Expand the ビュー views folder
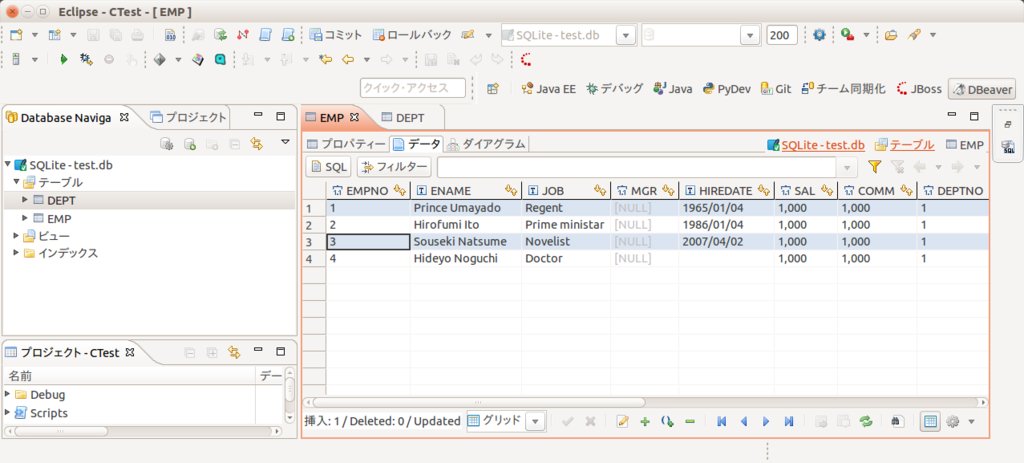Viewport: 1024px width, 463px height. [16, 235]
